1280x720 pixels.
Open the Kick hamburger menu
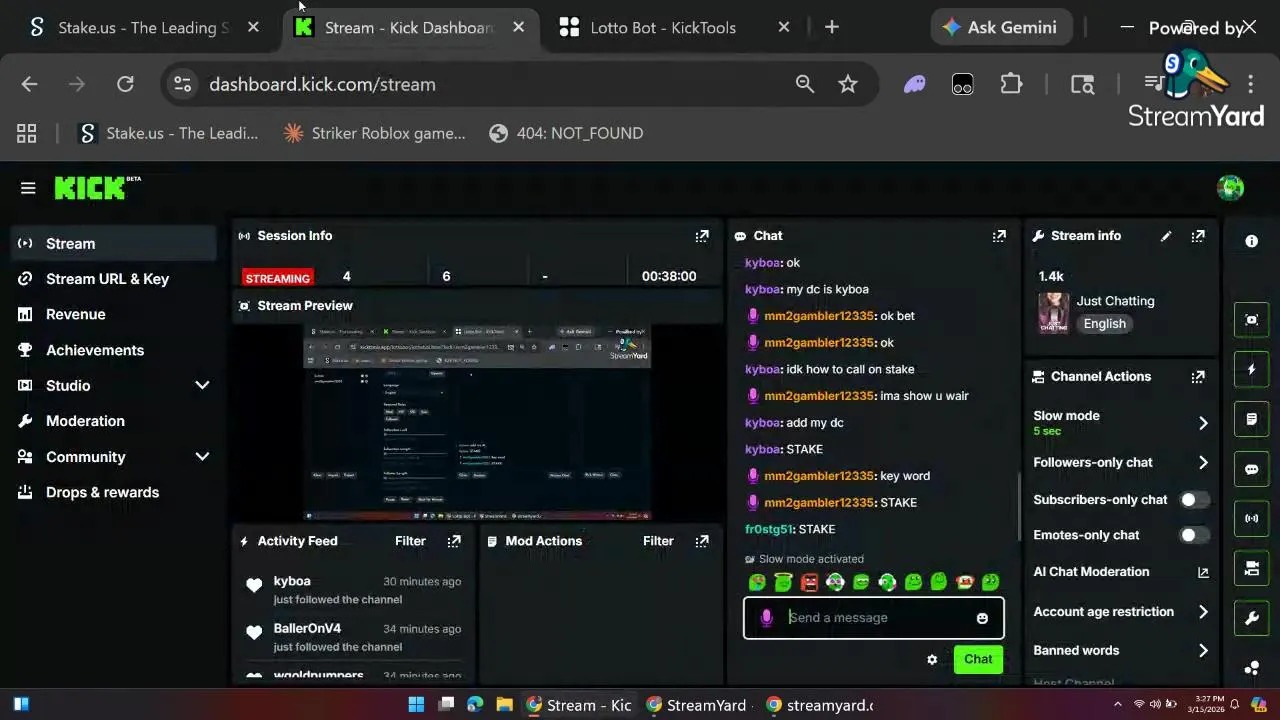(28, 188)
